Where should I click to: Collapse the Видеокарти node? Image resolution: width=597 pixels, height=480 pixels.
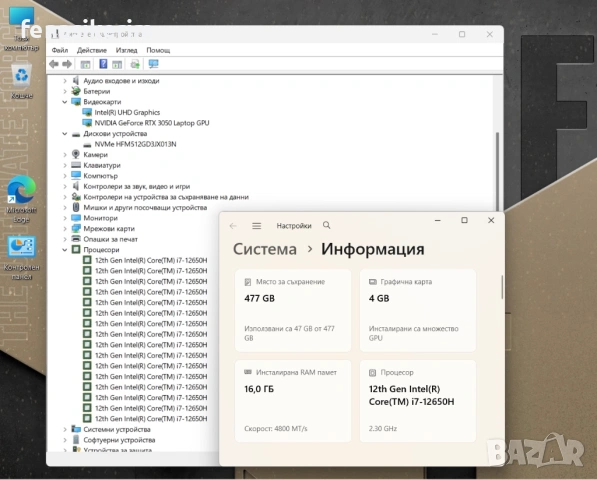click(65, 102)
